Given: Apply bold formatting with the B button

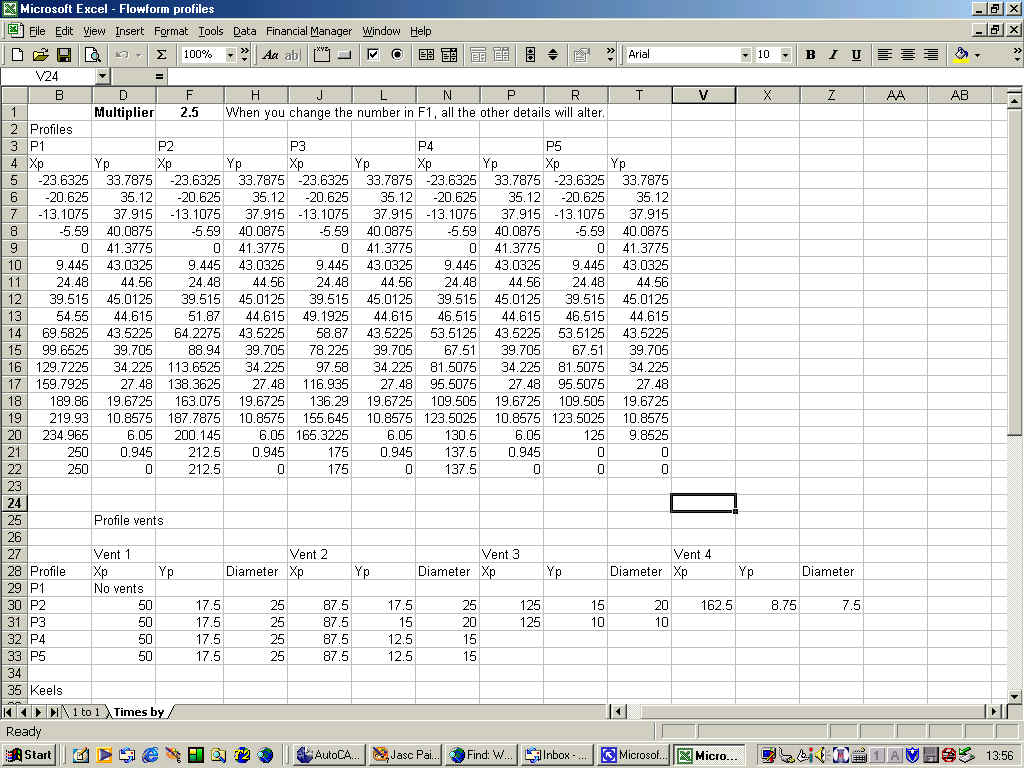Looking at the screenshot, I should coord(810,55).
